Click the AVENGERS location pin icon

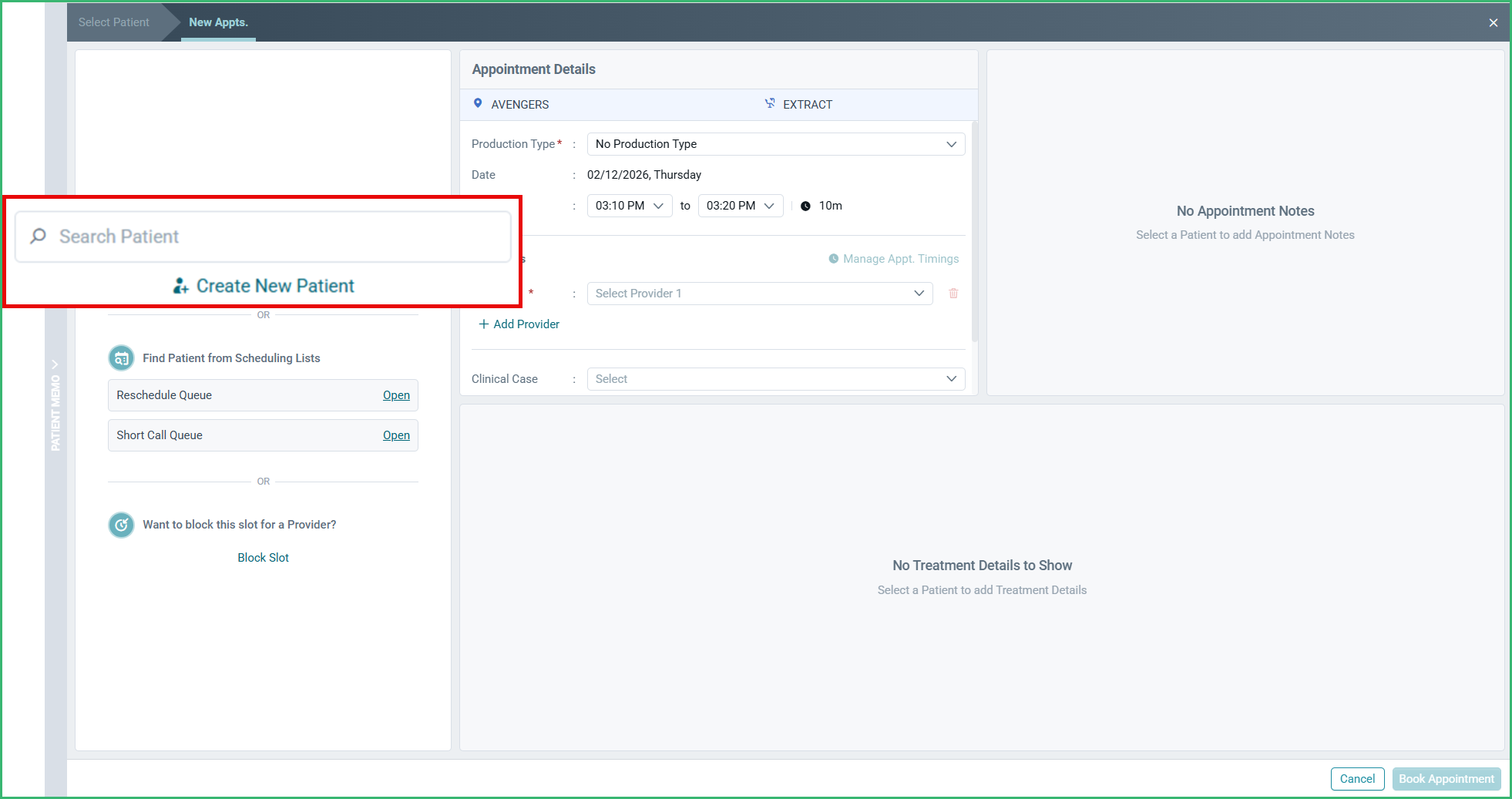pos(478,103)
